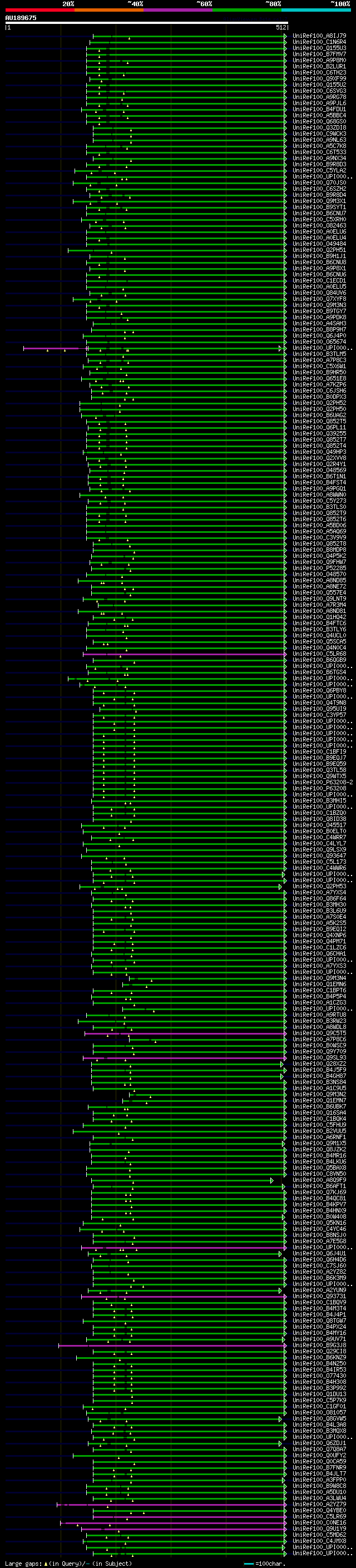Click the red 20% identity legend segment
The height and width of the screenshot is (1568, 356).
39,10
